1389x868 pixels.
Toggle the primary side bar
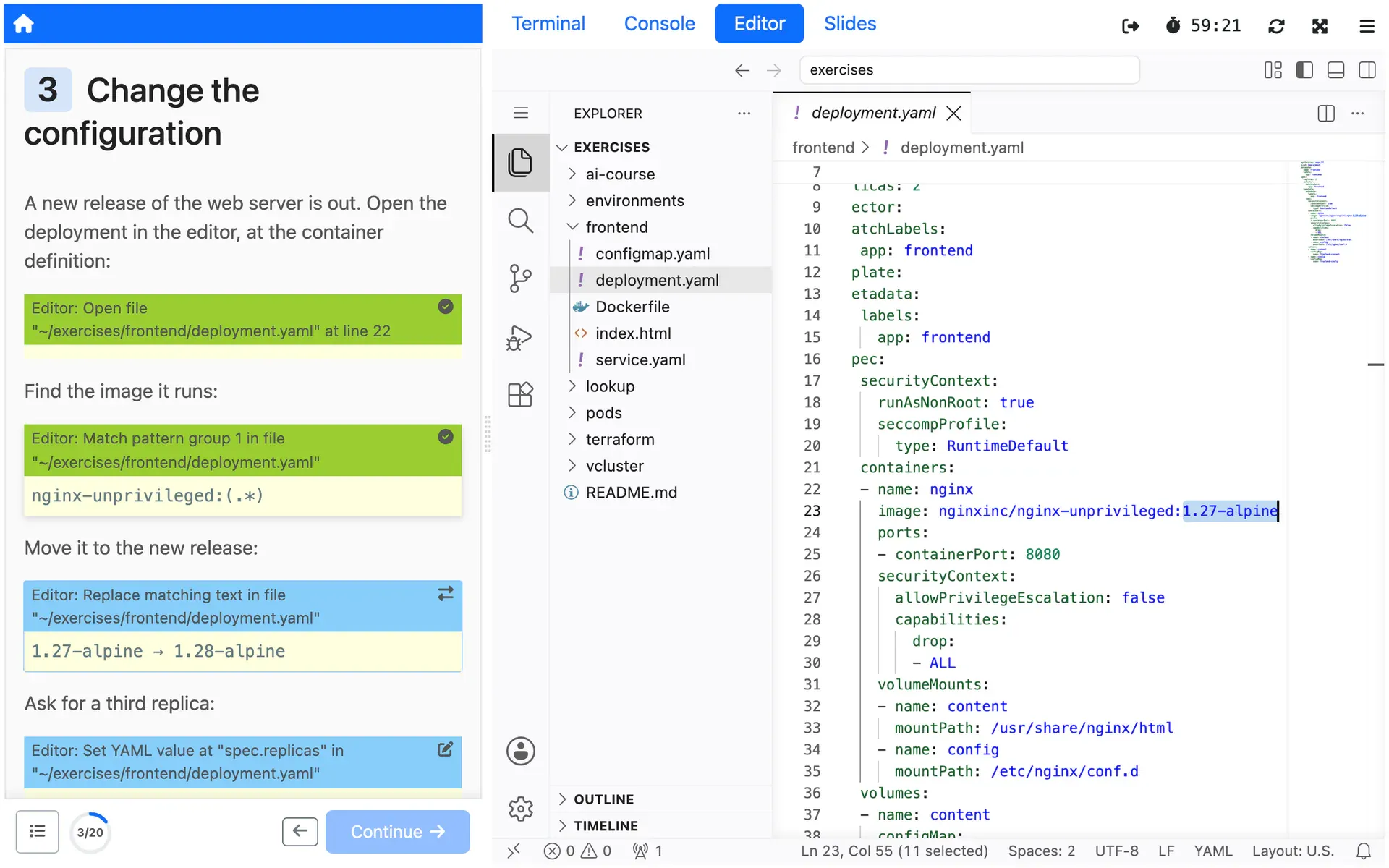pos(1304,70)
